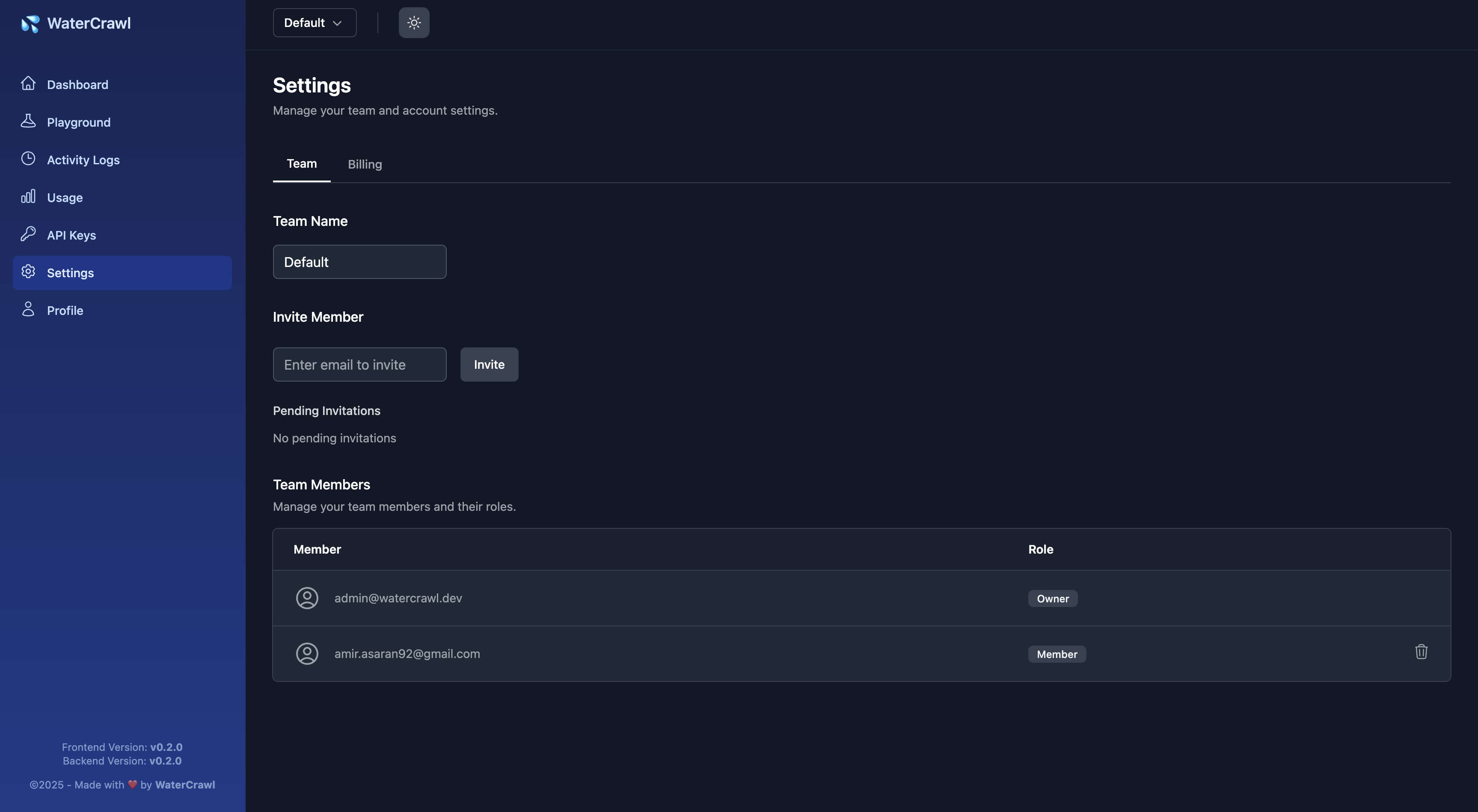1478x812 pixels.
Task: Open the WaterCrawl footer link
Action: pyautogui.click(x=185, y=785)
